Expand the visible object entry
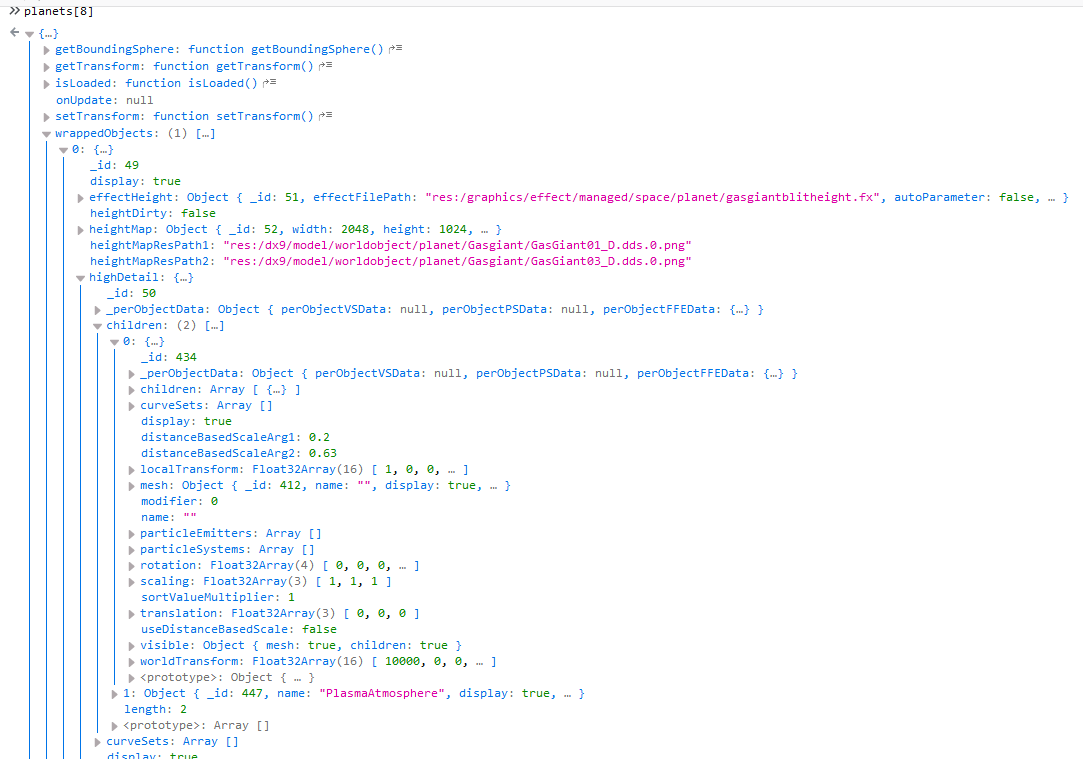Viewport: 1083px width, 759px height. [131, 646]
